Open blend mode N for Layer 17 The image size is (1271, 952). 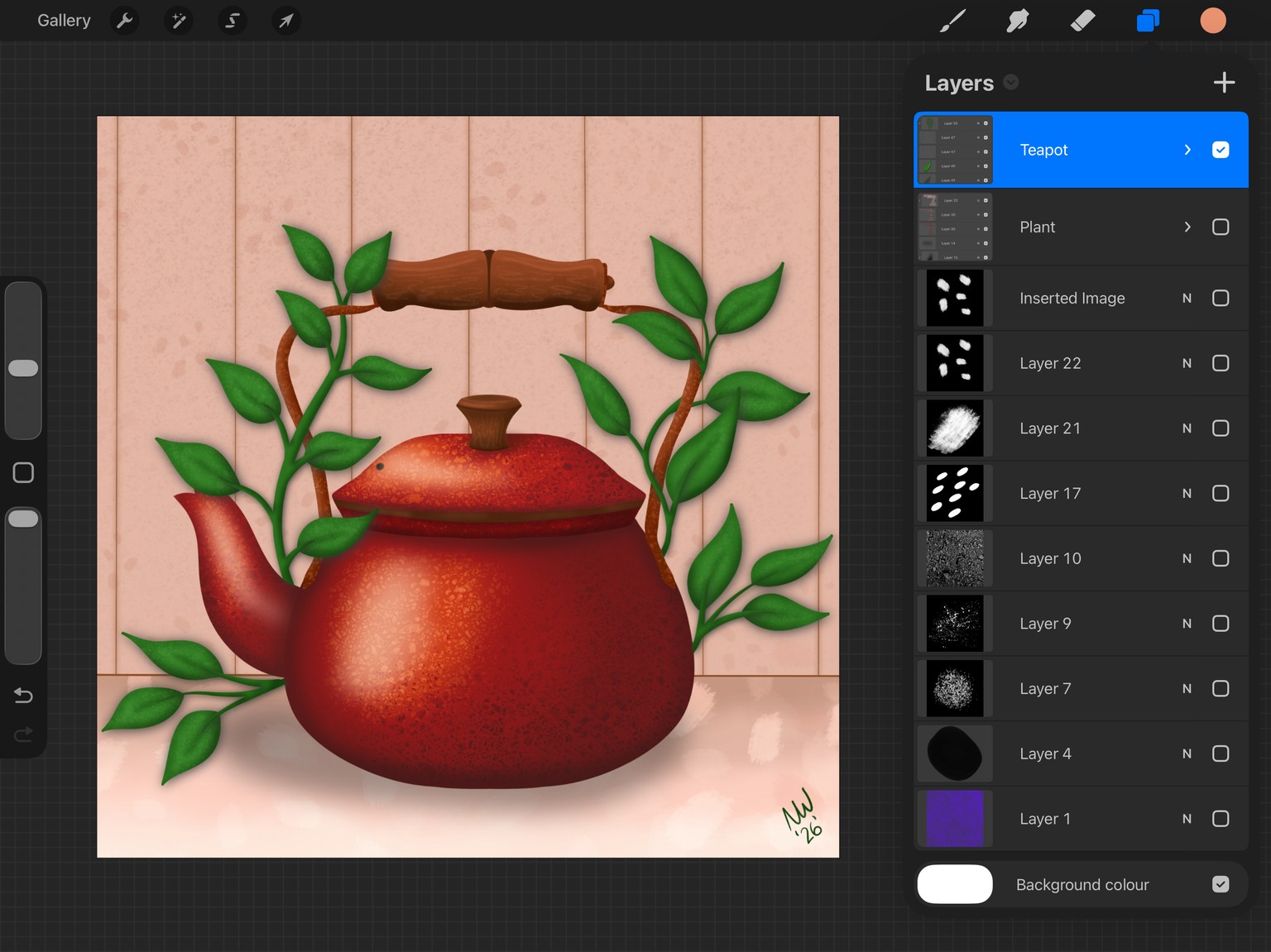[1187, 493]
